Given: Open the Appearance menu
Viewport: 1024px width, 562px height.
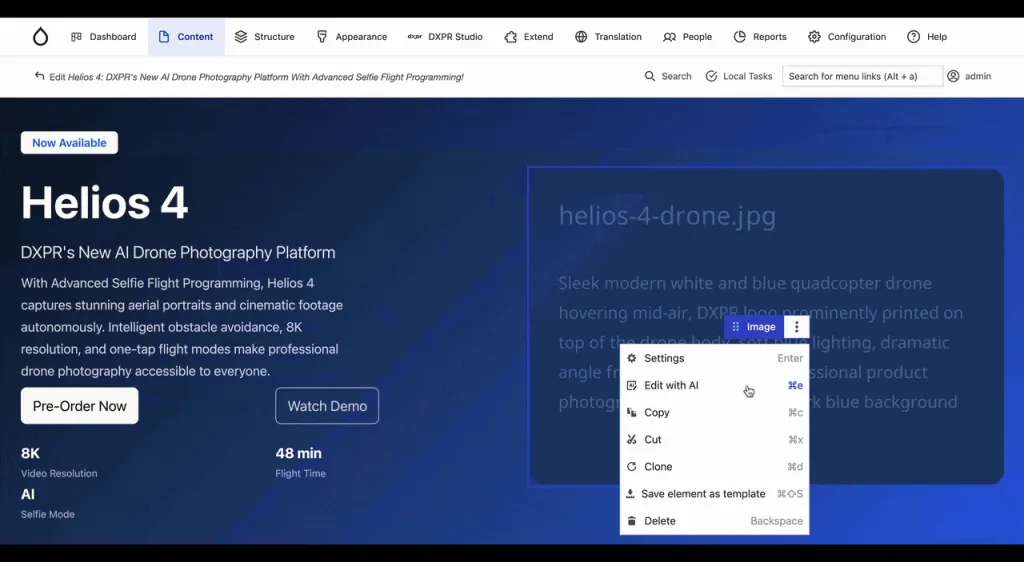Looking at the screenshot, I should click(x=351, y=37).
